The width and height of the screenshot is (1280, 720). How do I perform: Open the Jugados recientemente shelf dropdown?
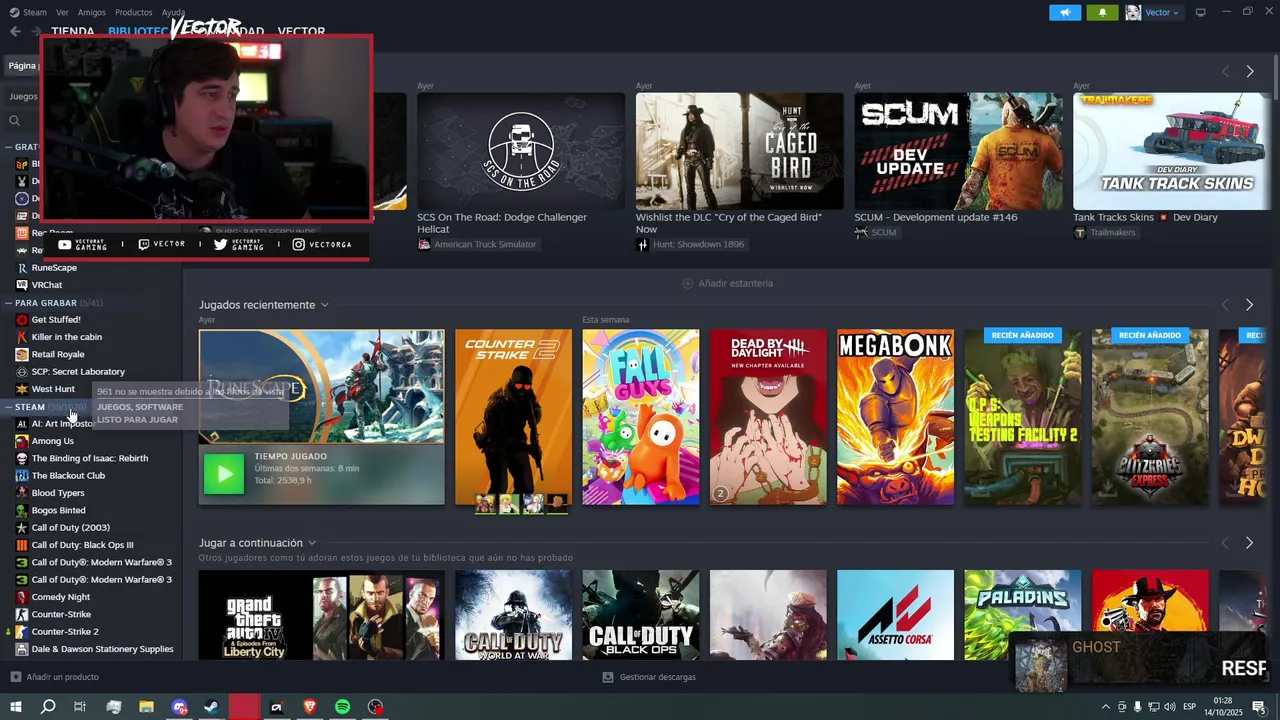tap(324, 305)
